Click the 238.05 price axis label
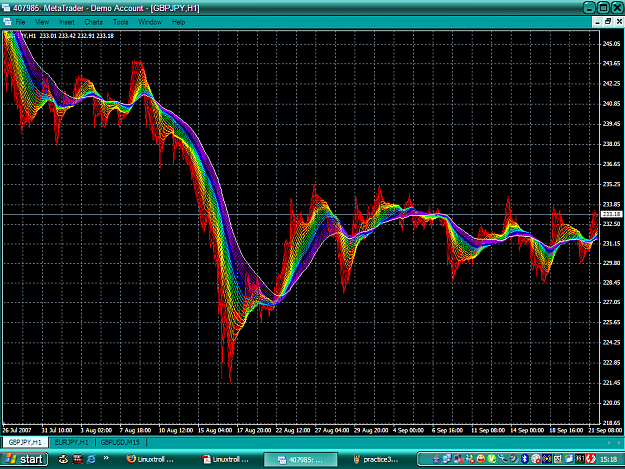Viewport: 625px width, 469px height. click(x=611, y=144)
